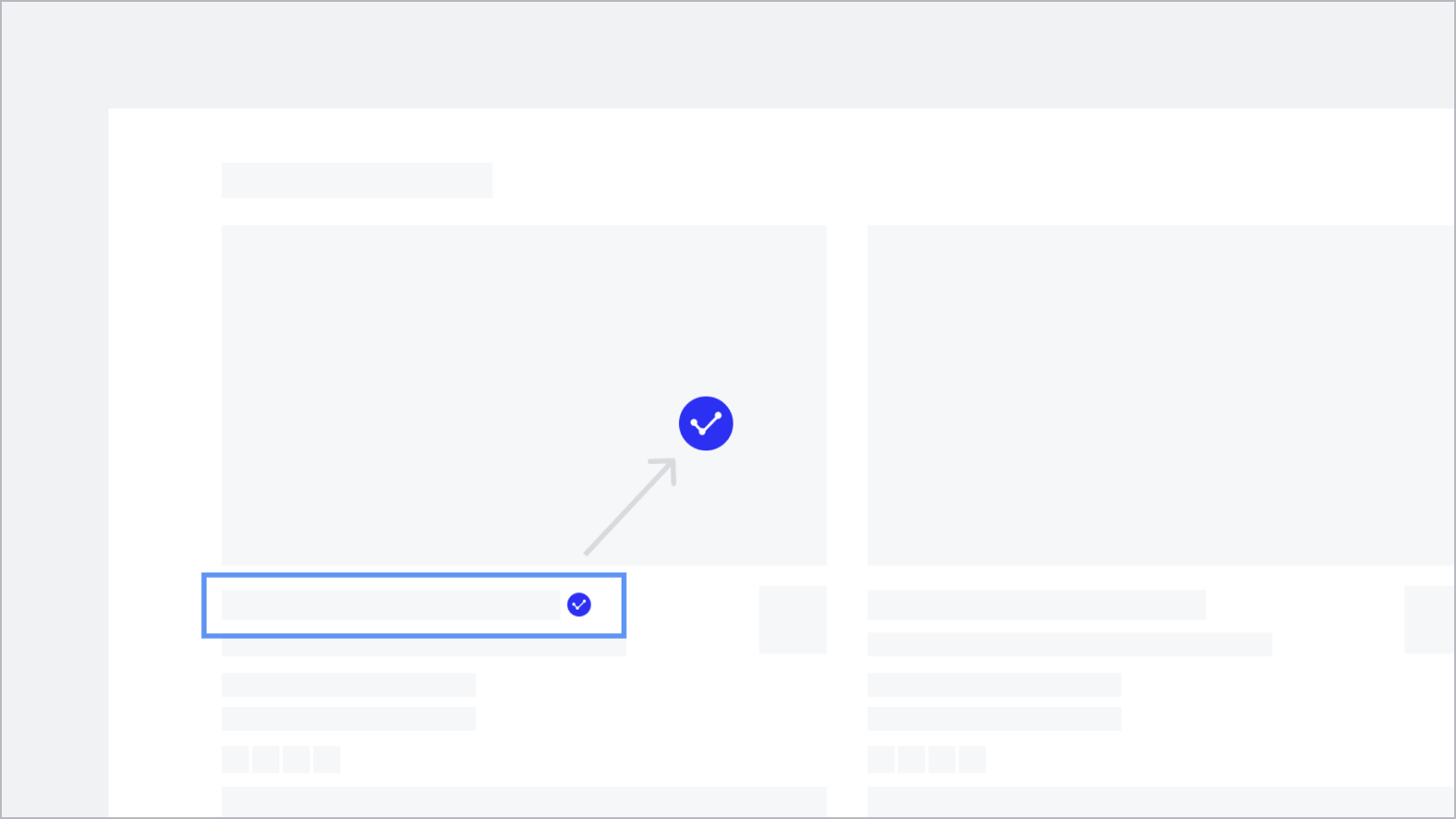Image resolution: width=1456 pixels, height=819 pixels.
Task: Click the page heading placeholder at the top
Action: tap(357, 180)
